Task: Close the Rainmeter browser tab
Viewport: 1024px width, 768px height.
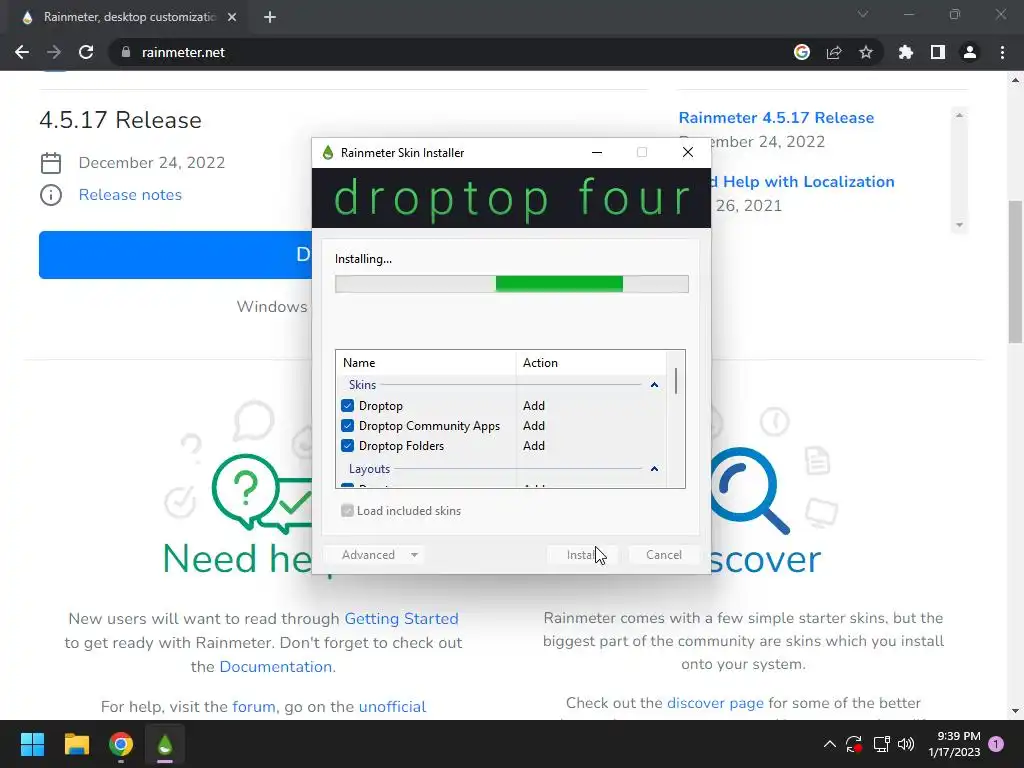Action: coord(232,17)
